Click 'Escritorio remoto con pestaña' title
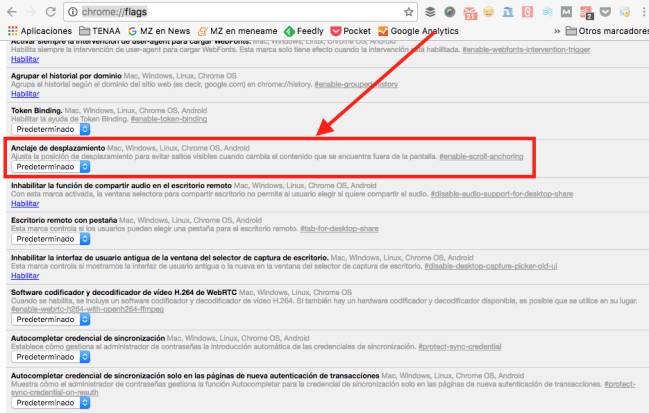The width and height of the screenshot is (649, 413). tap(64, 220)
